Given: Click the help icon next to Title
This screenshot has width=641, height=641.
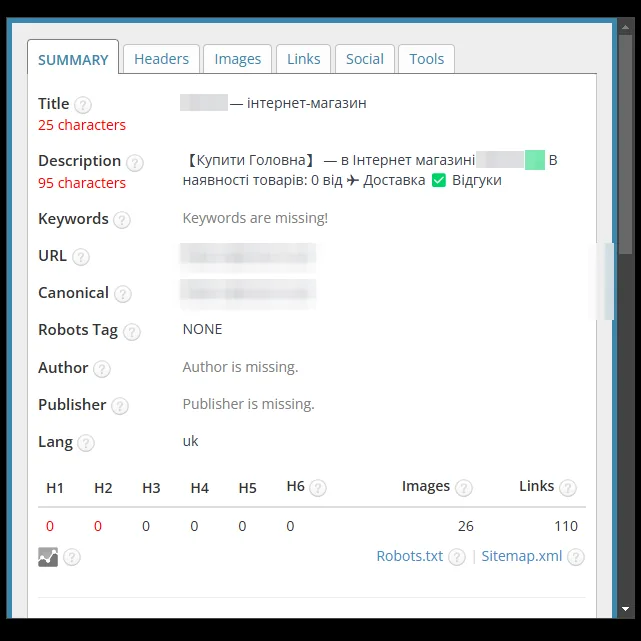Looking at the screenshot, I should tap(83, 105).
